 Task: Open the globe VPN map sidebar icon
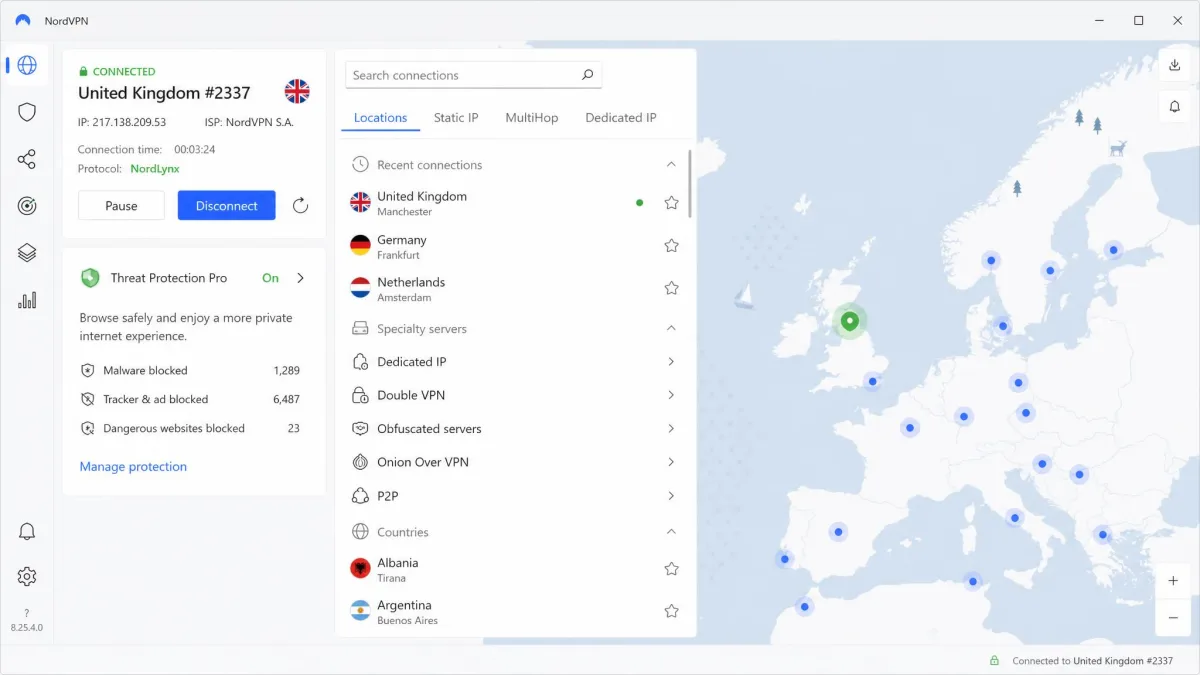[27, 65]
